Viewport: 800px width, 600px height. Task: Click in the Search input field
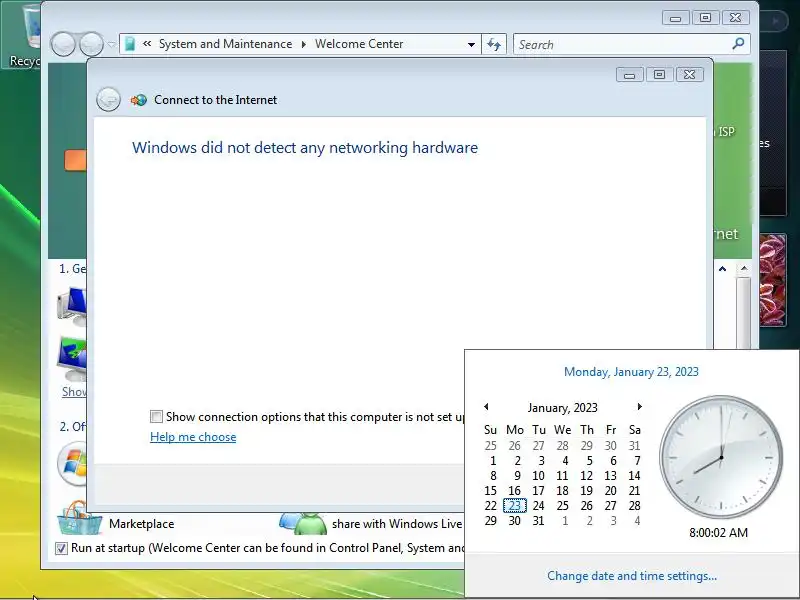click(622, 44)
